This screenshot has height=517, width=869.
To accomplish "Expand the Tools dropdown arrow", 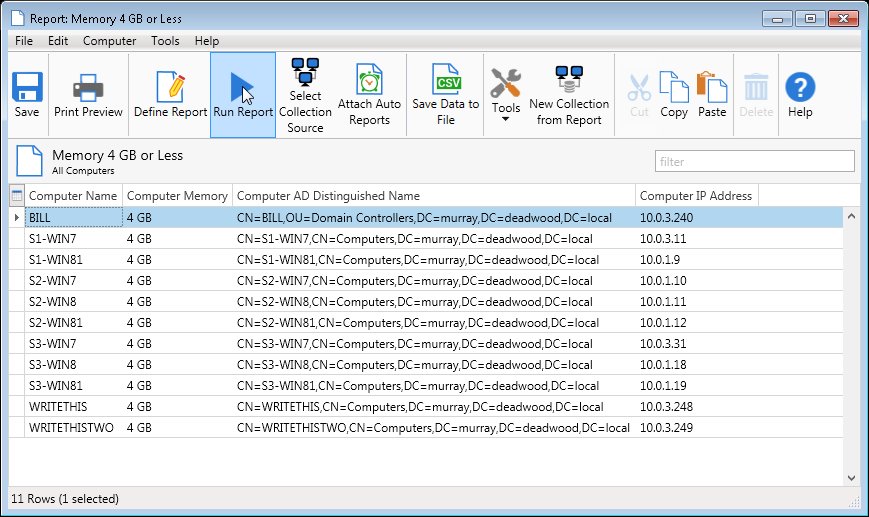I will (x=506, y=120).
